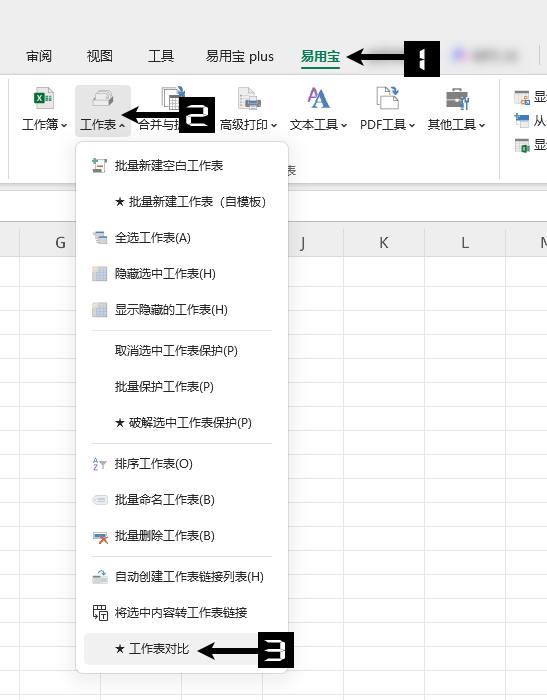Open the 工具 tab

[161, 56]
